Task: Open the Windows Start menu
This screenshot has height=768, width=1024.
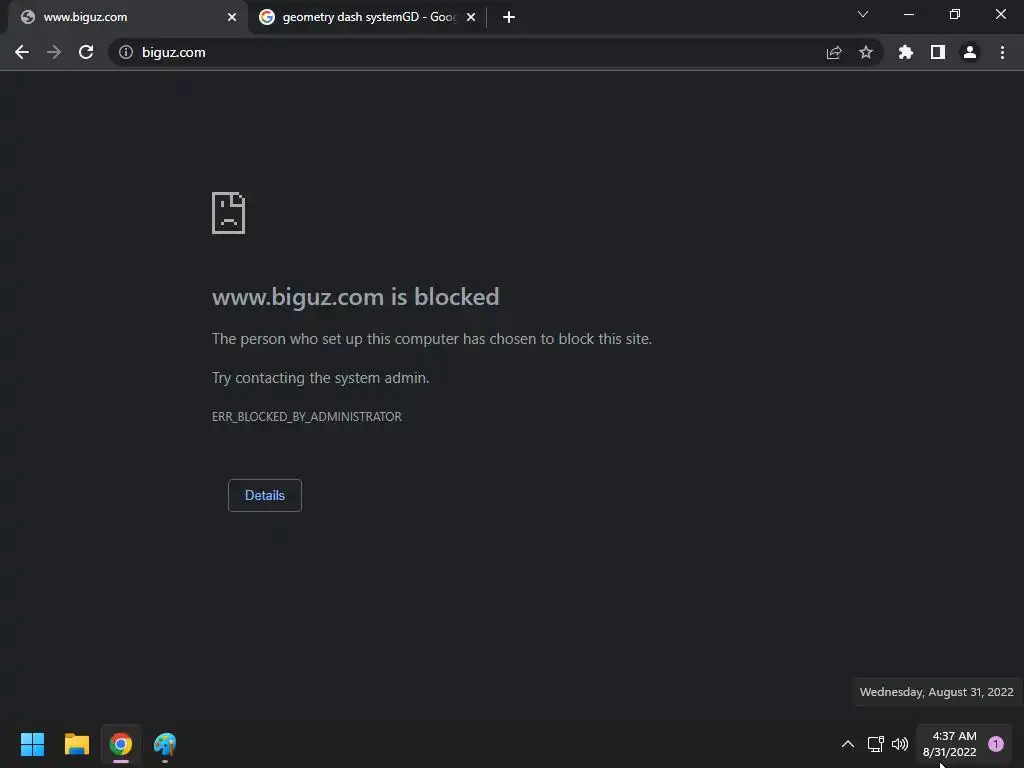Action: (33, 744)
